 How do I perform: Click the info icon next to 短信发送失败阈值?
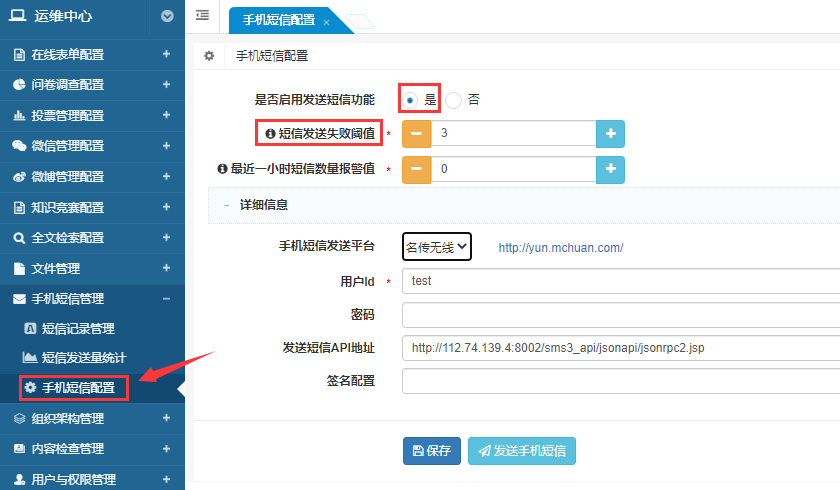coord(269,132)
